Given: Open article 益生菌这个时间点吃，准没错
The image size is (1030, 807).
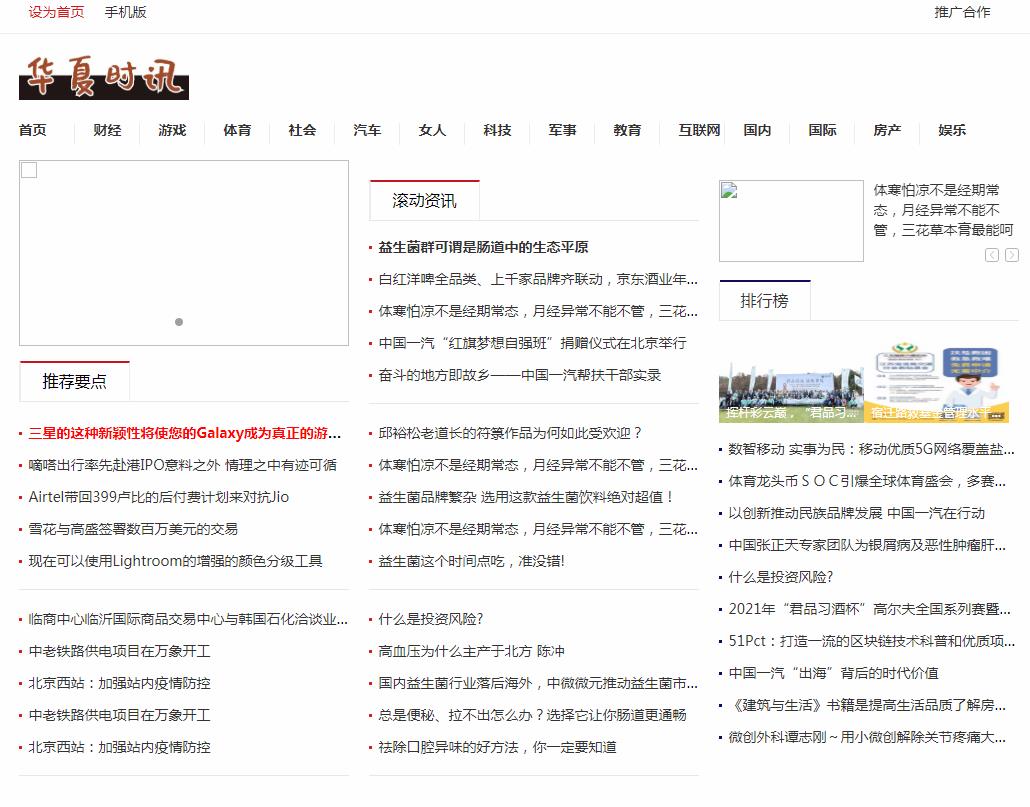Looking at the screenshot, I should pos(472,561).
